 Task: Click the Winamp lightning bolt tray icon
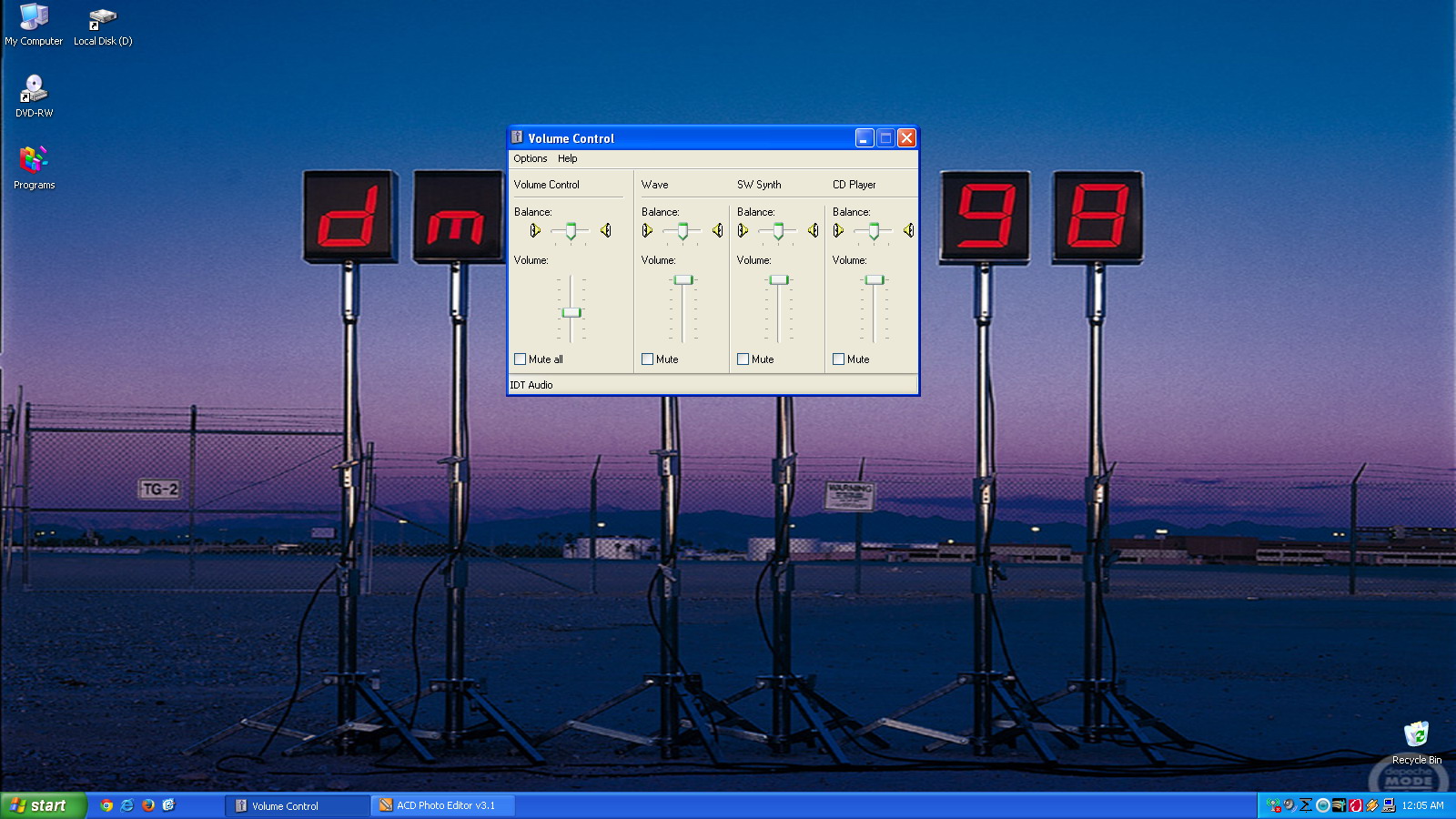1372,805
